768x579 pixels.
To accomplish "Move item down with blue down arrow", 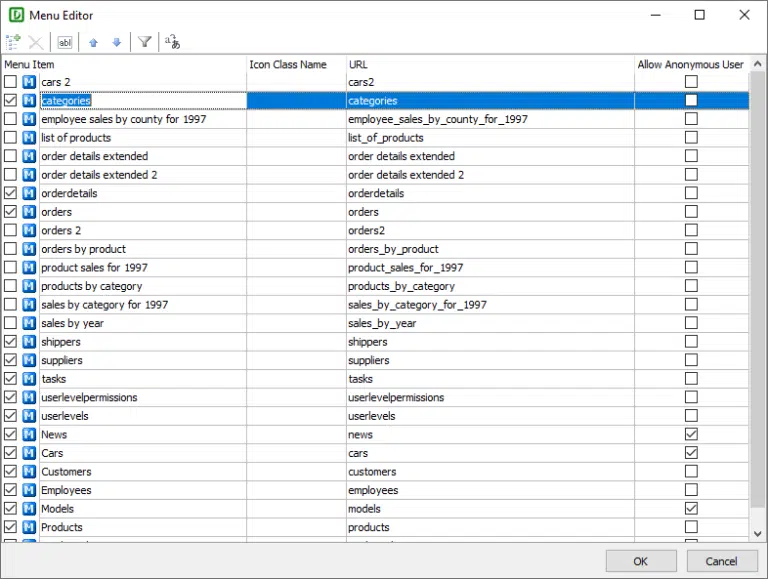I will click(x=117, y=43).
